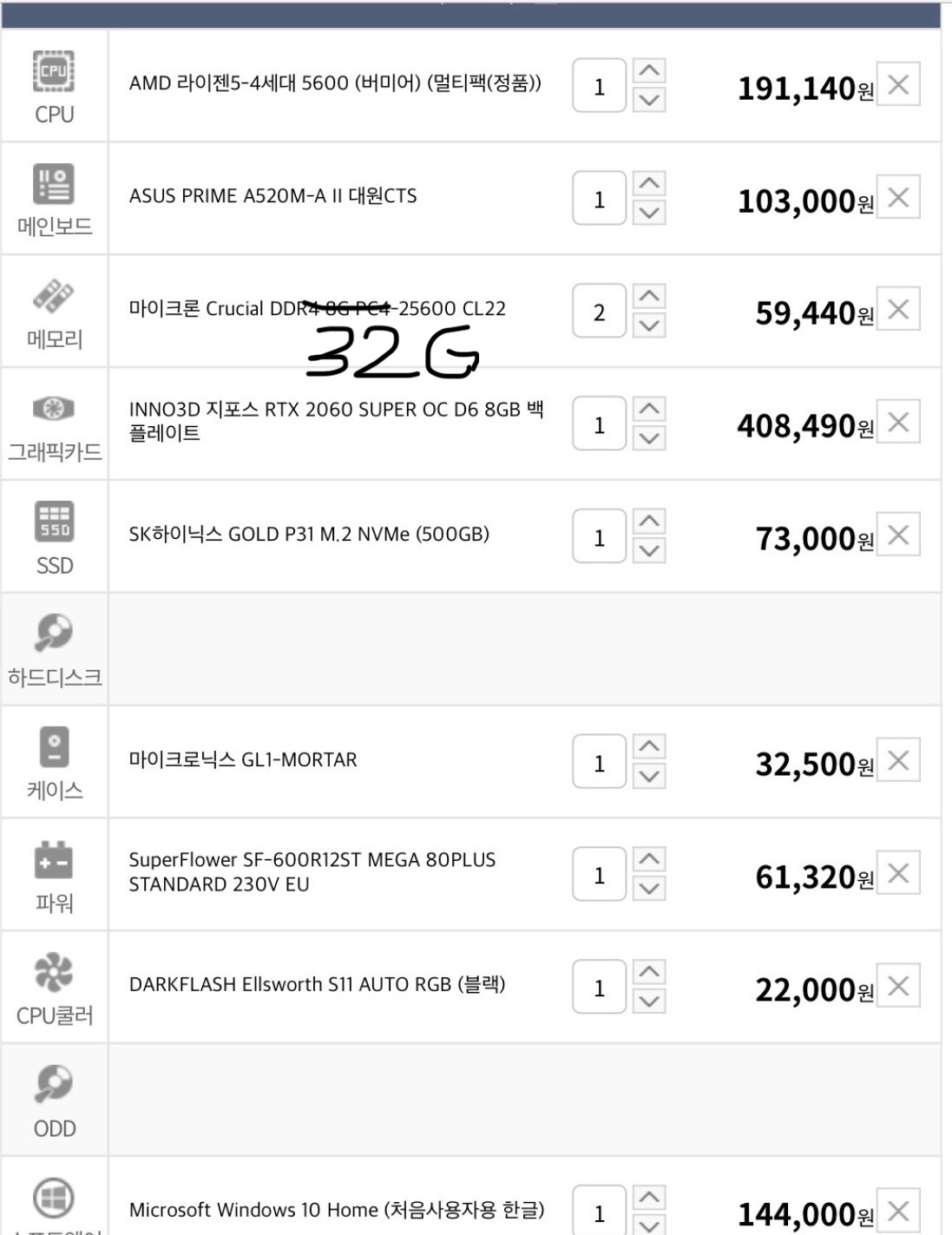
Task: Open the SSD category icon
Action: pos(54,522)
